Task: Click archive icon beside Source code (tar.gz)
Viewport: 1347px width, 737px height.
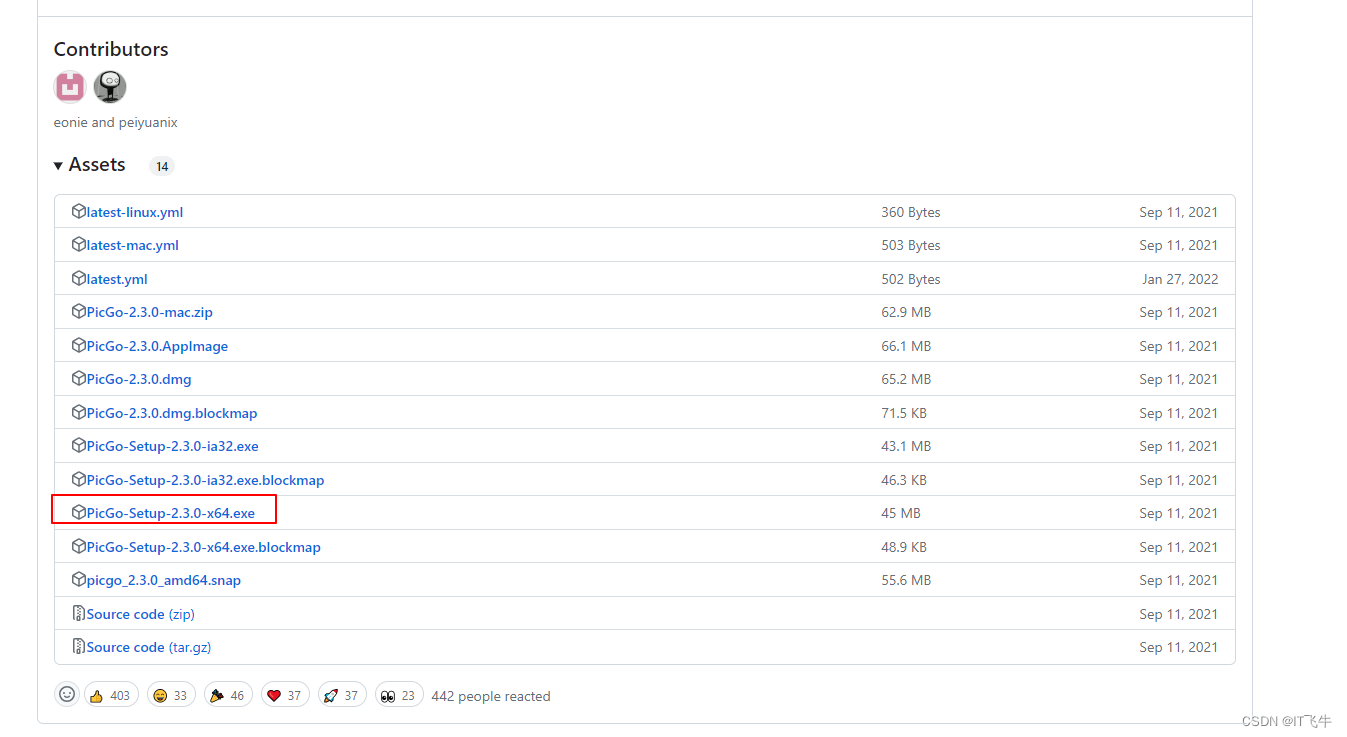Action: [x=79, y=647]
